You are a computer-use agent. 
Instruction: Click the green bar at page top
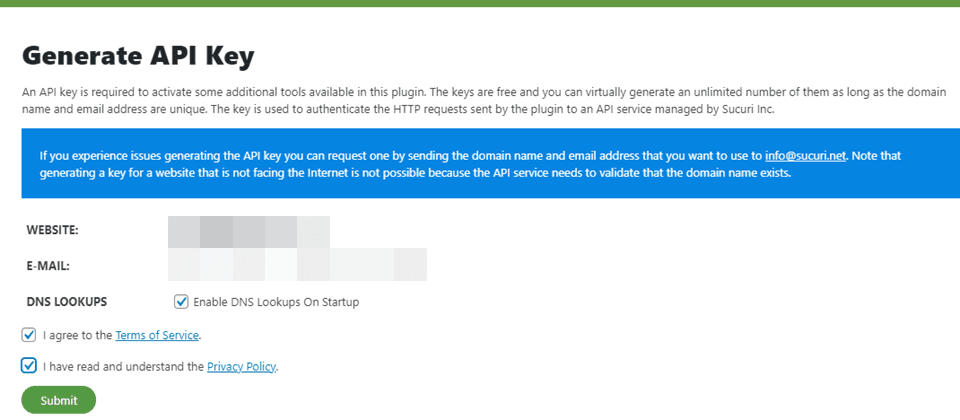coord(480,3)
